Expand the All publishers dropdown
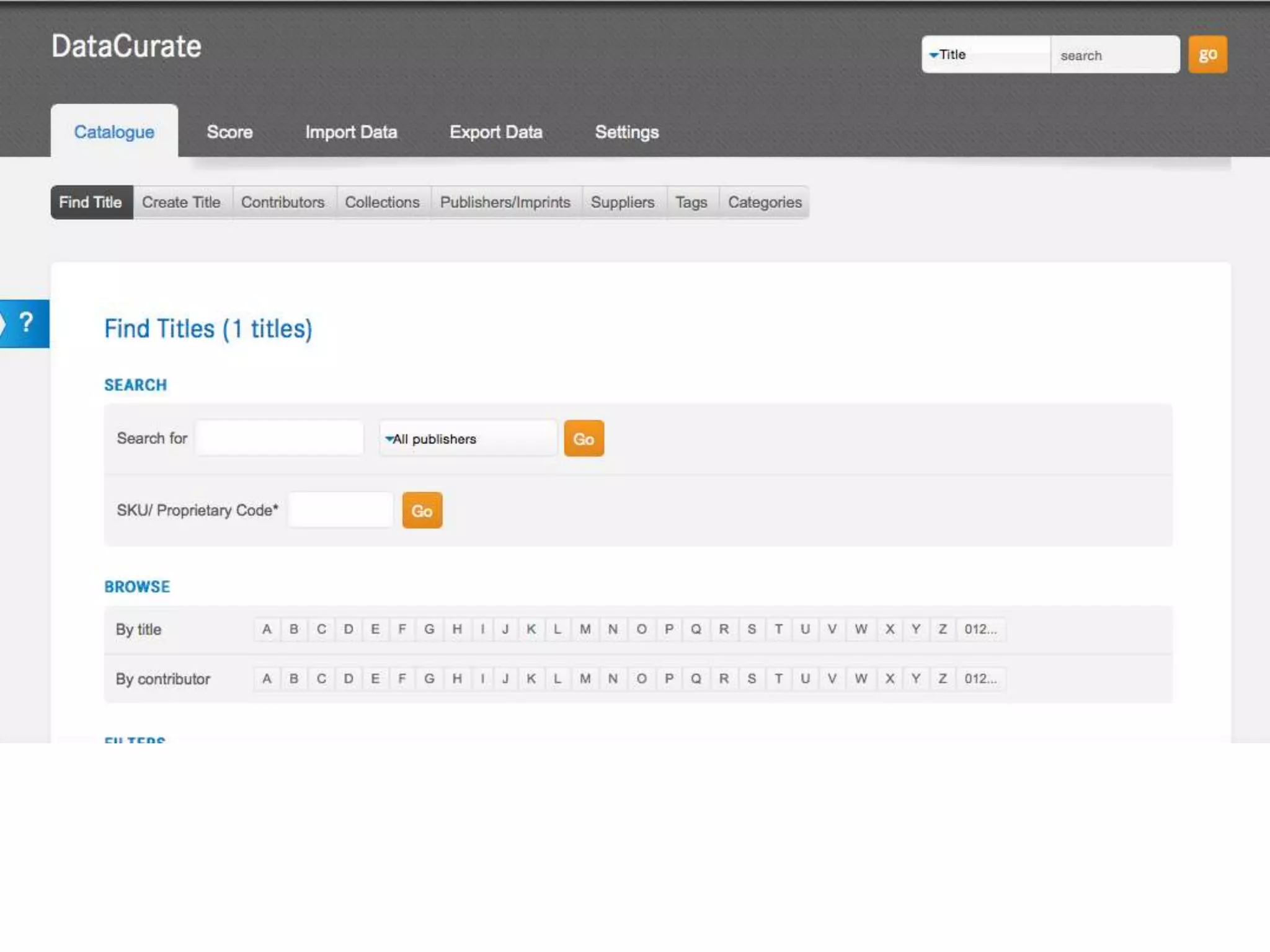 point(468,439)
